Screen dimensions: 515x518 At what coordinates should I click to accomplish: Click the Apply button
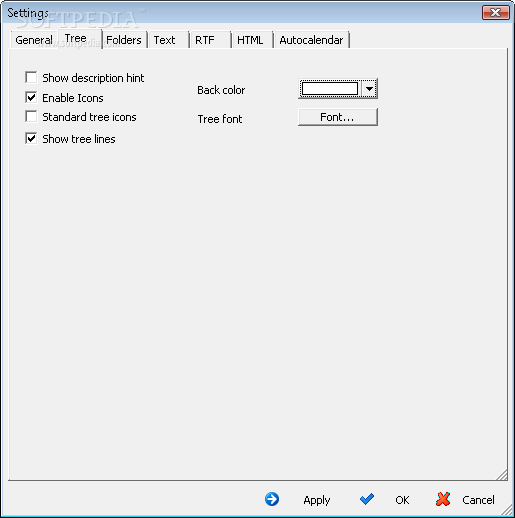point(298,500)
